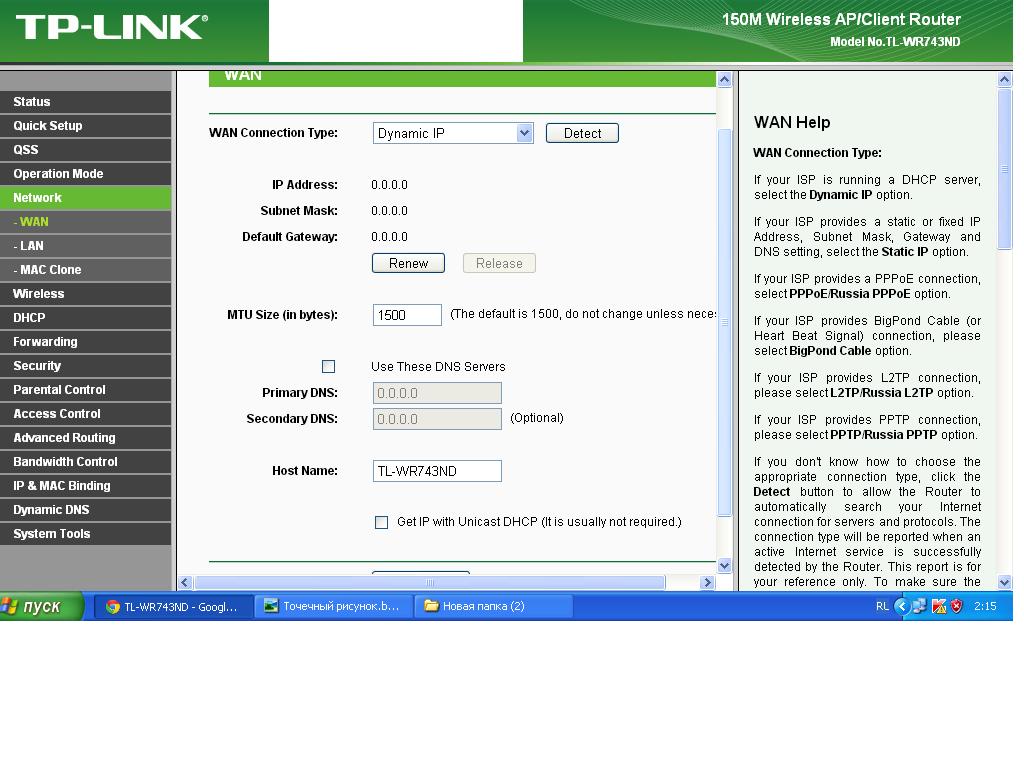Image resolution: width=1024 pixels, height=768 pixels.
Task: Click the TP-LINK logo in header
Action: [x=111, y=27]
